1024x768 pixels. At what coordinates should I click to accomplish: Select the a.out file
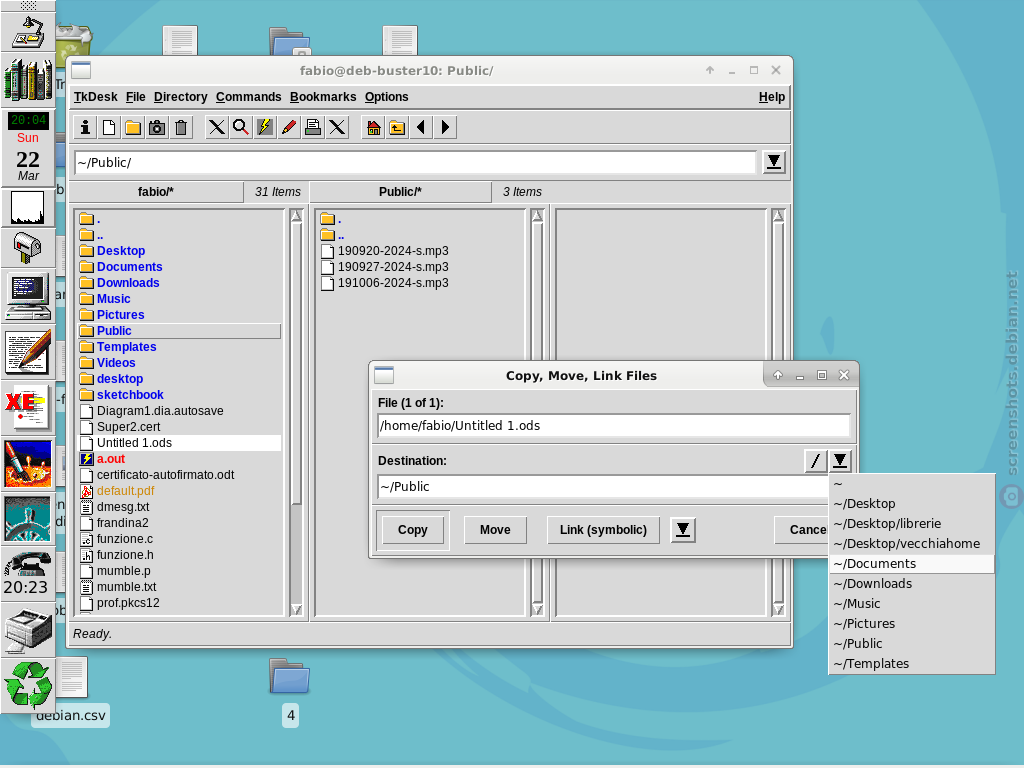point(110,459)
